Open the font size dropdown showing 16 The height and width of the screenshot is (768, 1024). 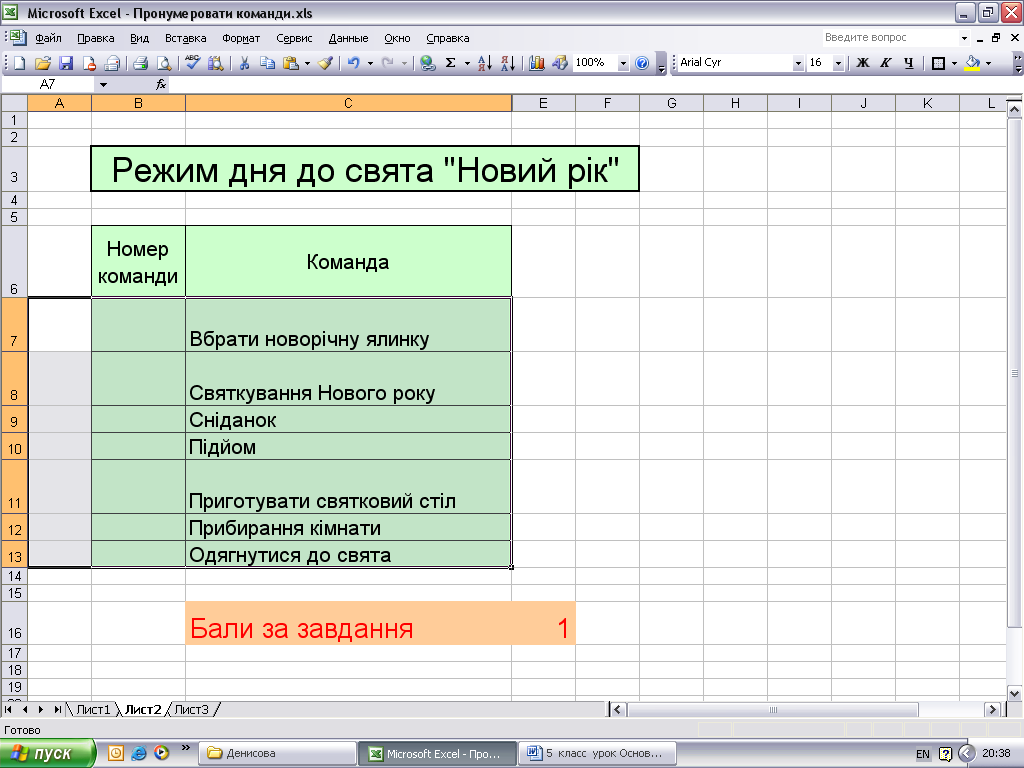tap(838, 63)
